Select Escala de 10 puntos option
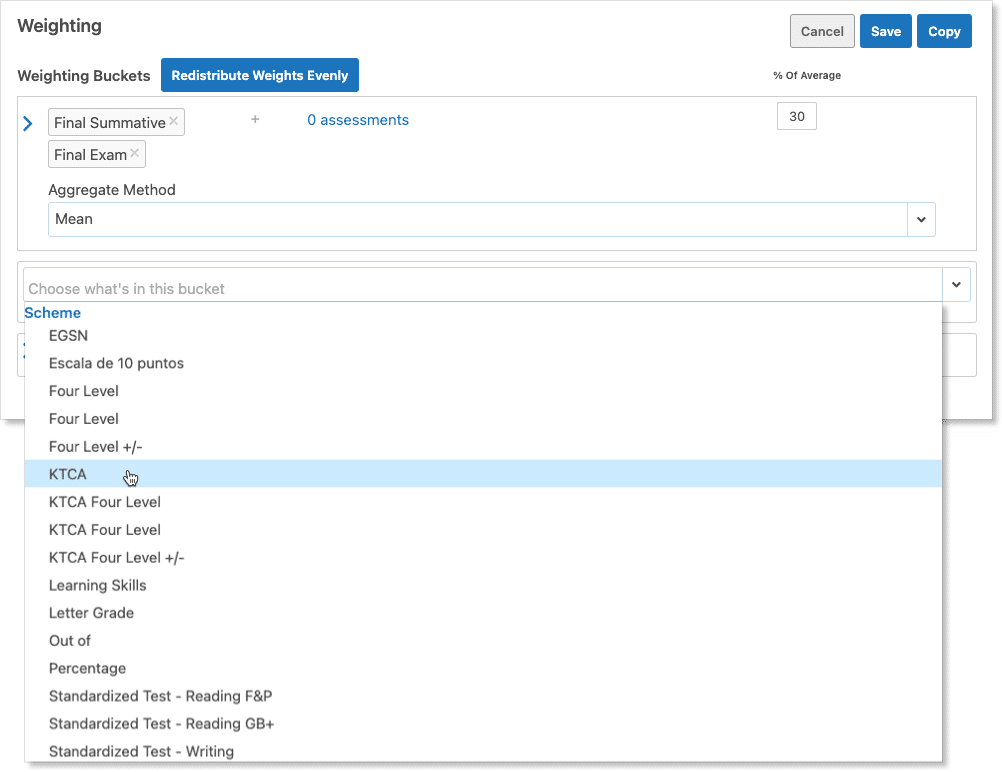Viewport: 1002px width, 772px height. tap(116, 363)
